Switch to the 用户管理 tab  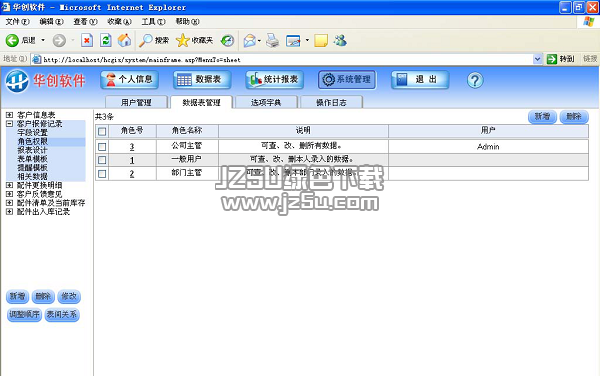pos(136,102)
